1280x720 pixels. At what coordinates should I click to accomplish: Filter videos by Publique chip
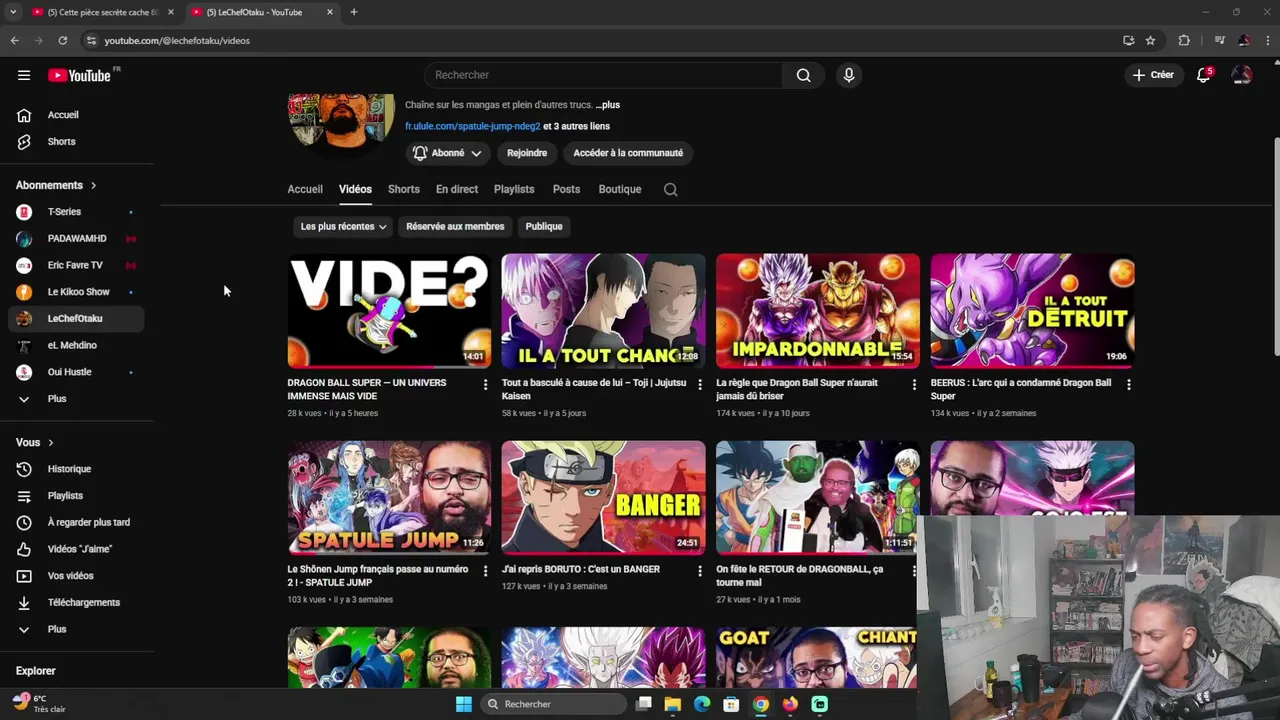(544, 226)
